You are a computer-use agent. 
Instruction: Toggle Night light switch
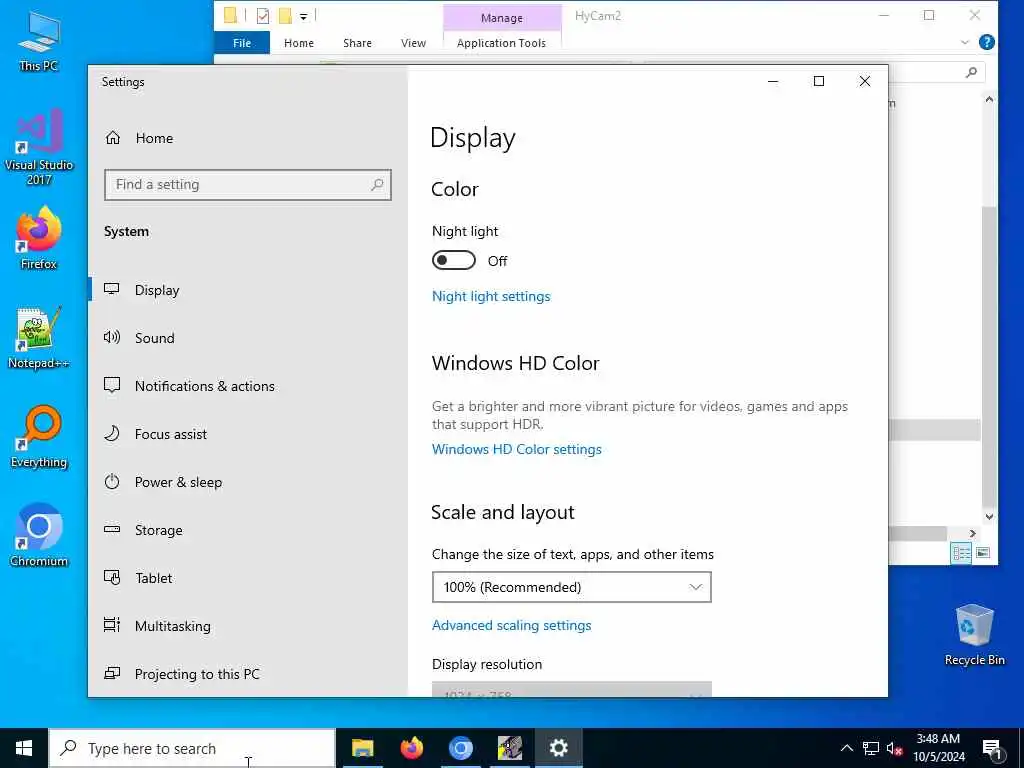click(x=454, y=261)
